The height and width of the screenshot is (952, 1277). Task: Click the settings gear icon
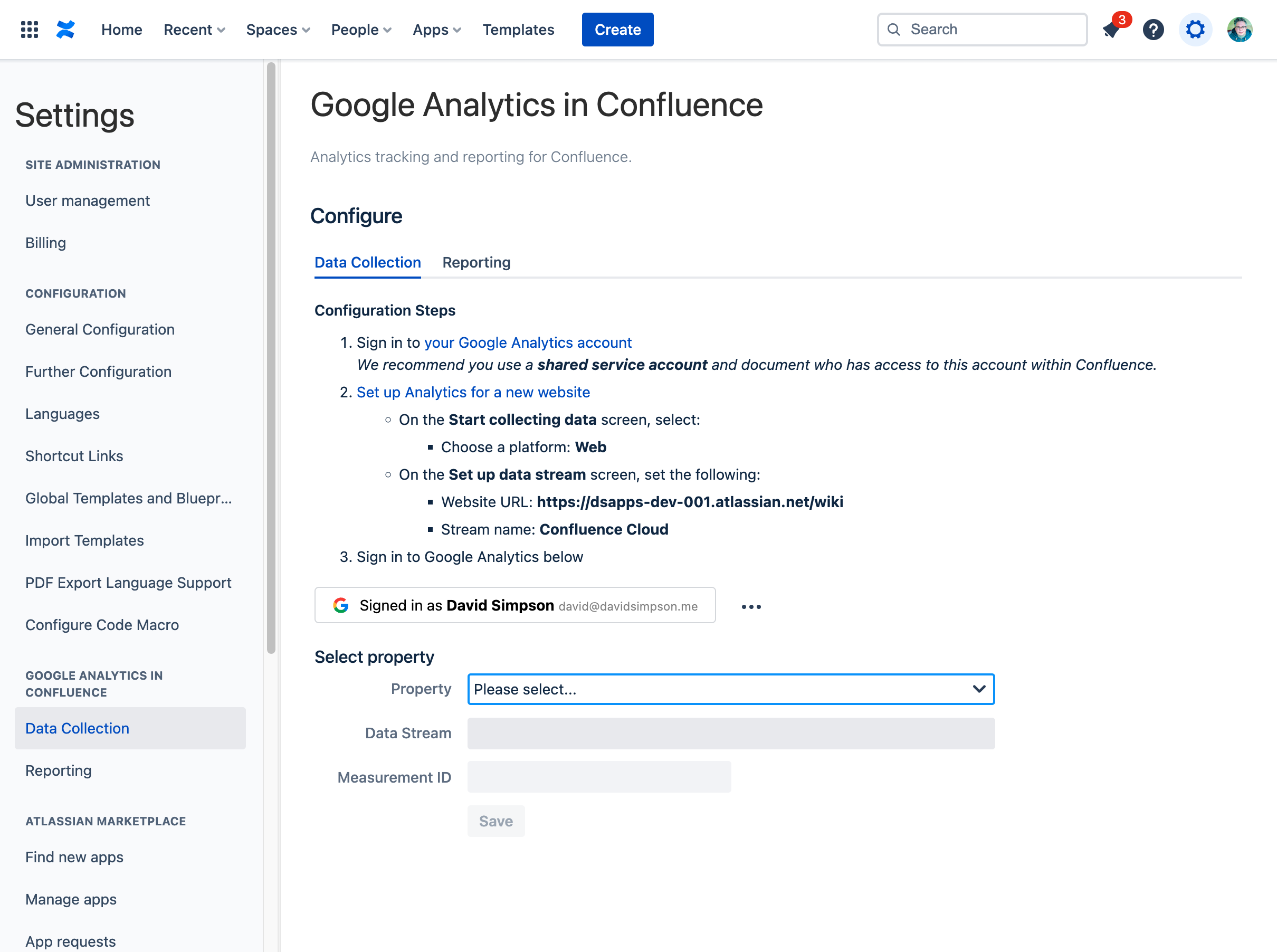(x=1195, y=30)
